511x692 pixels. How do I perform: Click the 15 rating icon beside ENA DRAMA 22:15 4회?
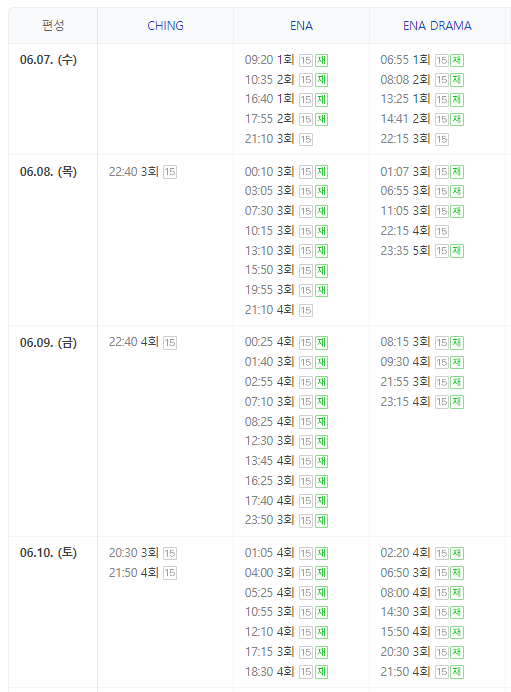point(442,231)
